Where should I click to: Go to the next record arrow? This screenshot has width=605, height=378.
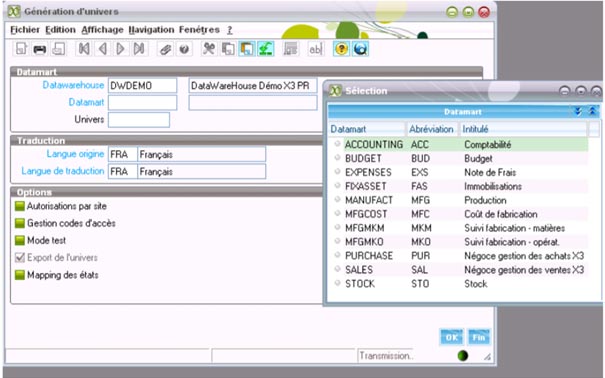pyautogui.click(x=120, y=49)
